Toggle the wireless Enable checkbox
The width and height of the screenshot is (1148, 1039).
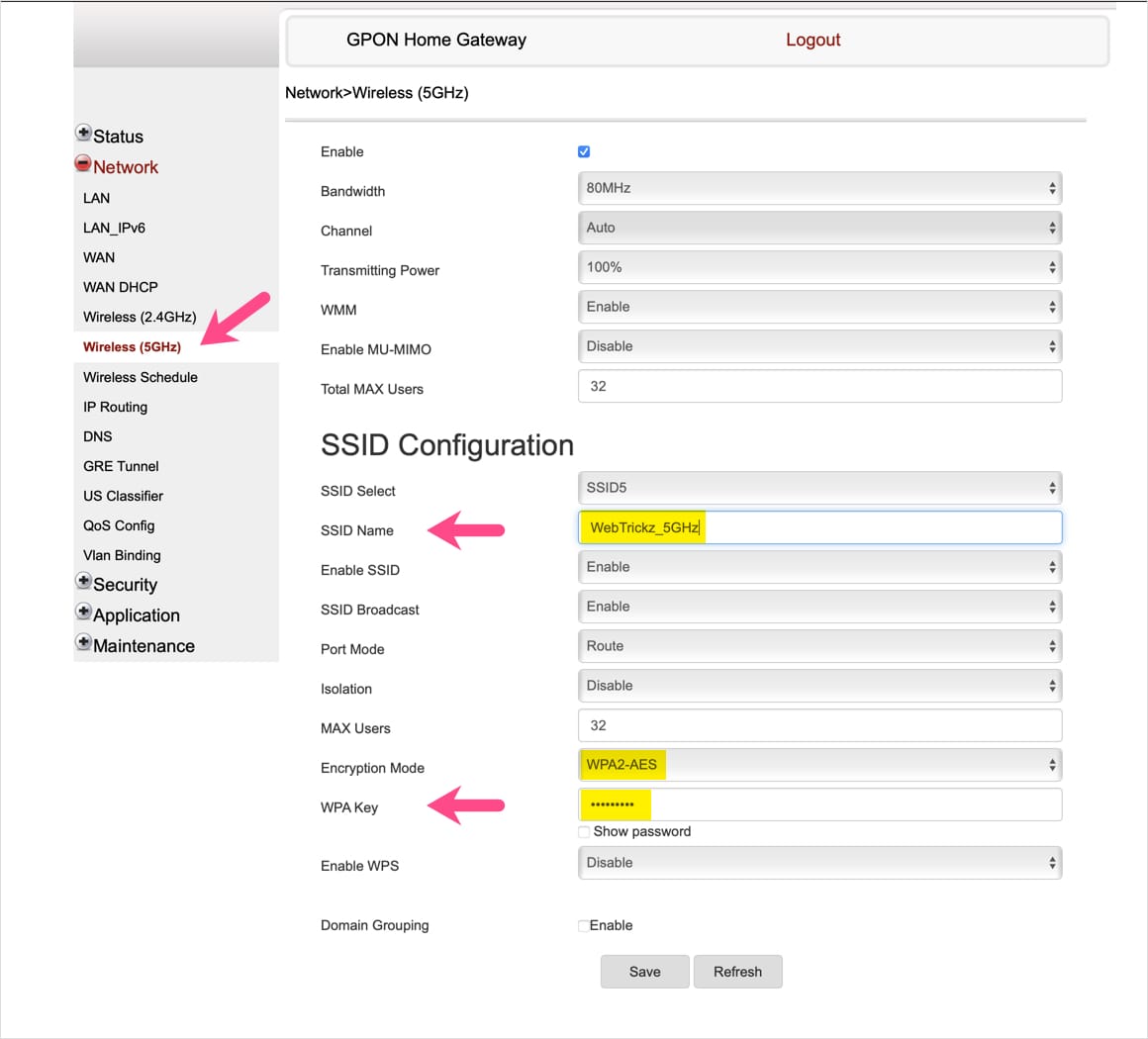(584, 151)
